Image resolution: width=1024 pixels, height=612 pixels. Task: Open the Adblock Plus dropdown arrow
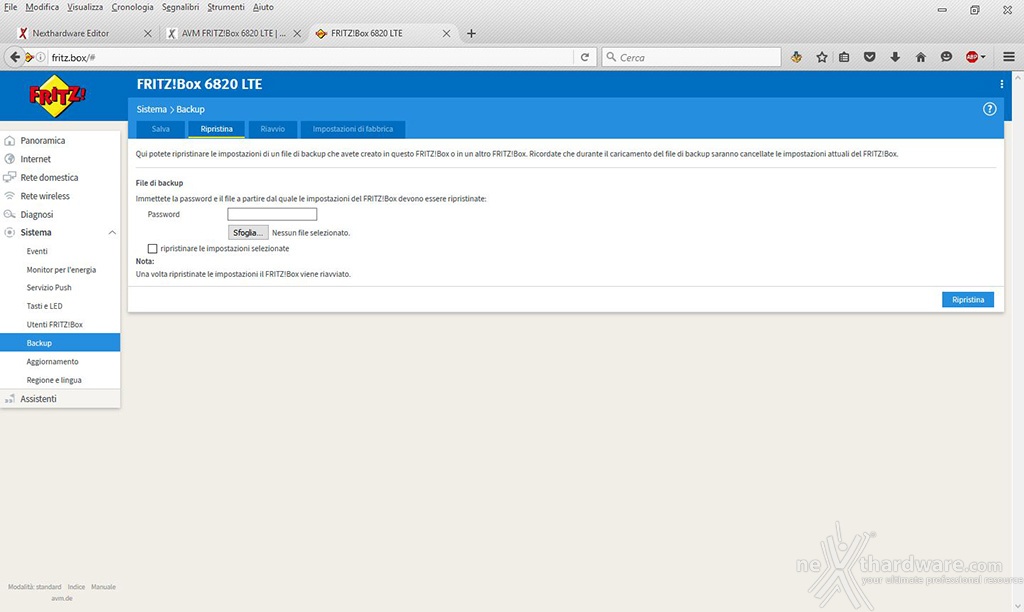pos(983,57)
